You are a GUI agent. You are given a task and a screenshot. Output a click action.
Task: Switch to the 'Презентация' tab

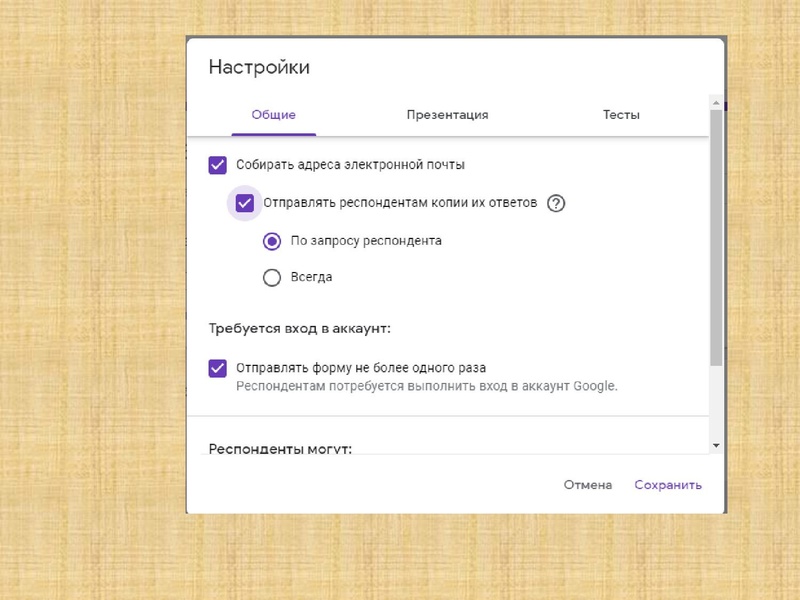pos(446,115)
